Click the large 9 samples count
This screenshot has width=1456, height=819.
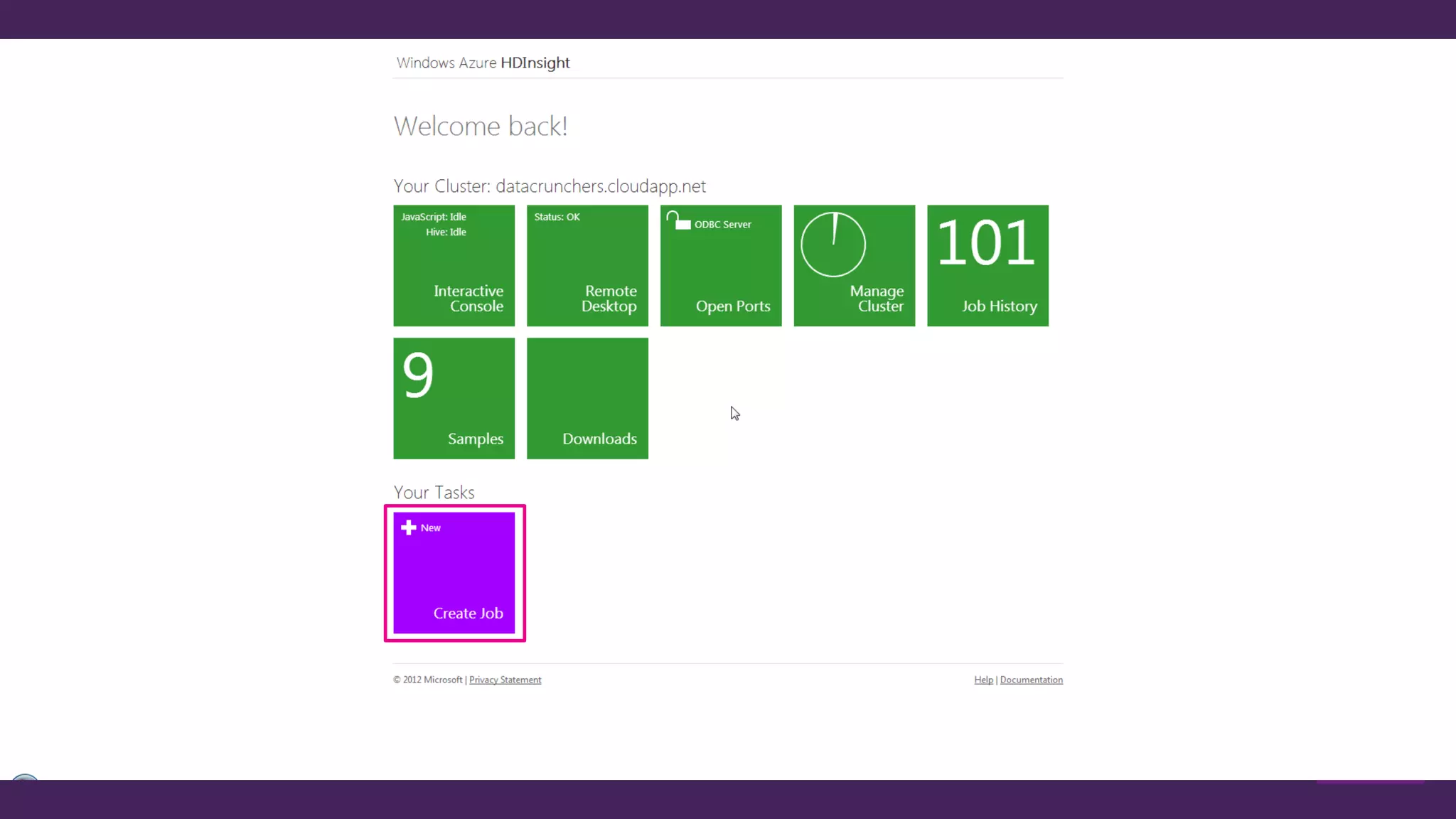[x=418, y=375]
